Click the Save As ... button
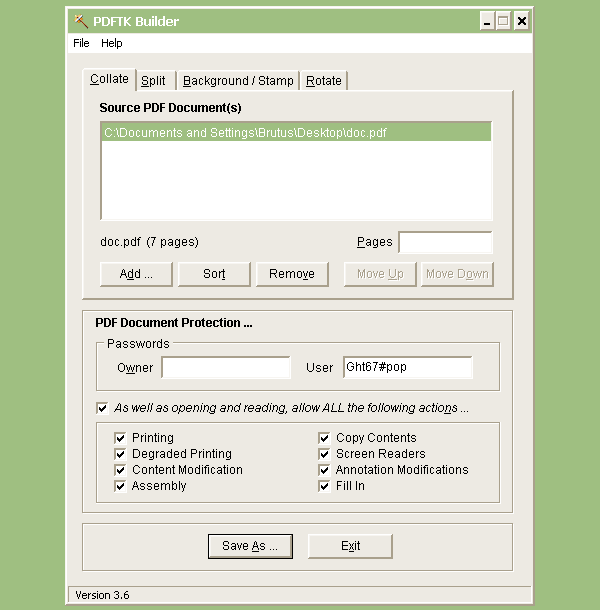Image resolution: width=600 pixels, height=610 pixels. pos(250,546)
